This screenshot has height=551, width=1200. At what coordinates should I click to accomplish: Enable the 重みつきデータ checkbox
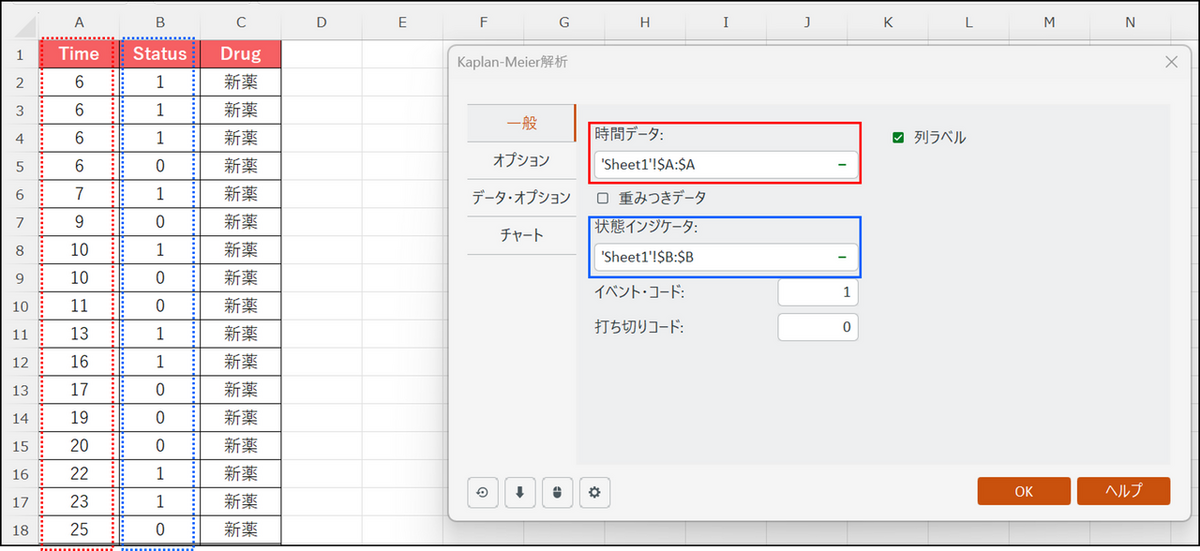603,198
